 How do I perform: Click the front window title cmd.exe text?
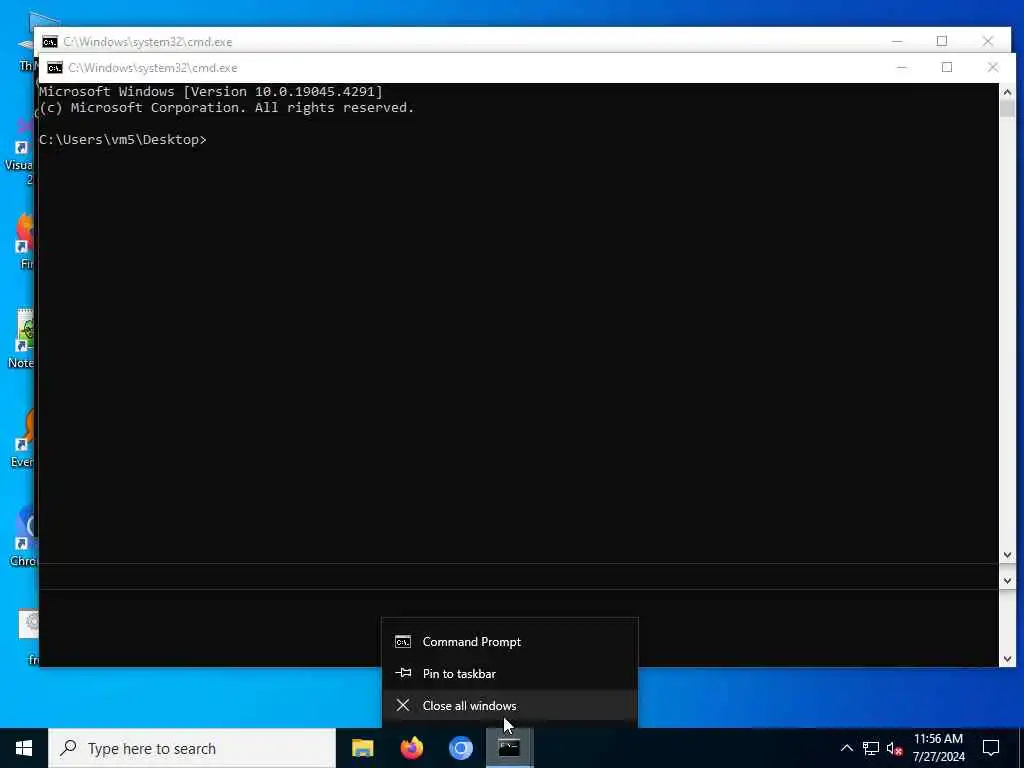click(153, 68)
